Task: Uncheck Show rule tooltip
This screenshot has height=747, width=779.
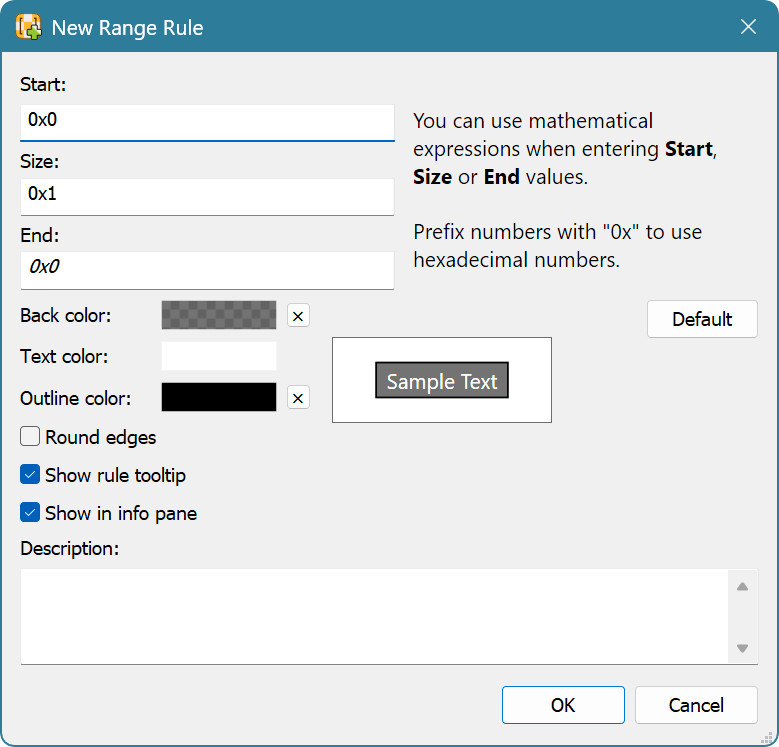Action: tap(30, 475)
